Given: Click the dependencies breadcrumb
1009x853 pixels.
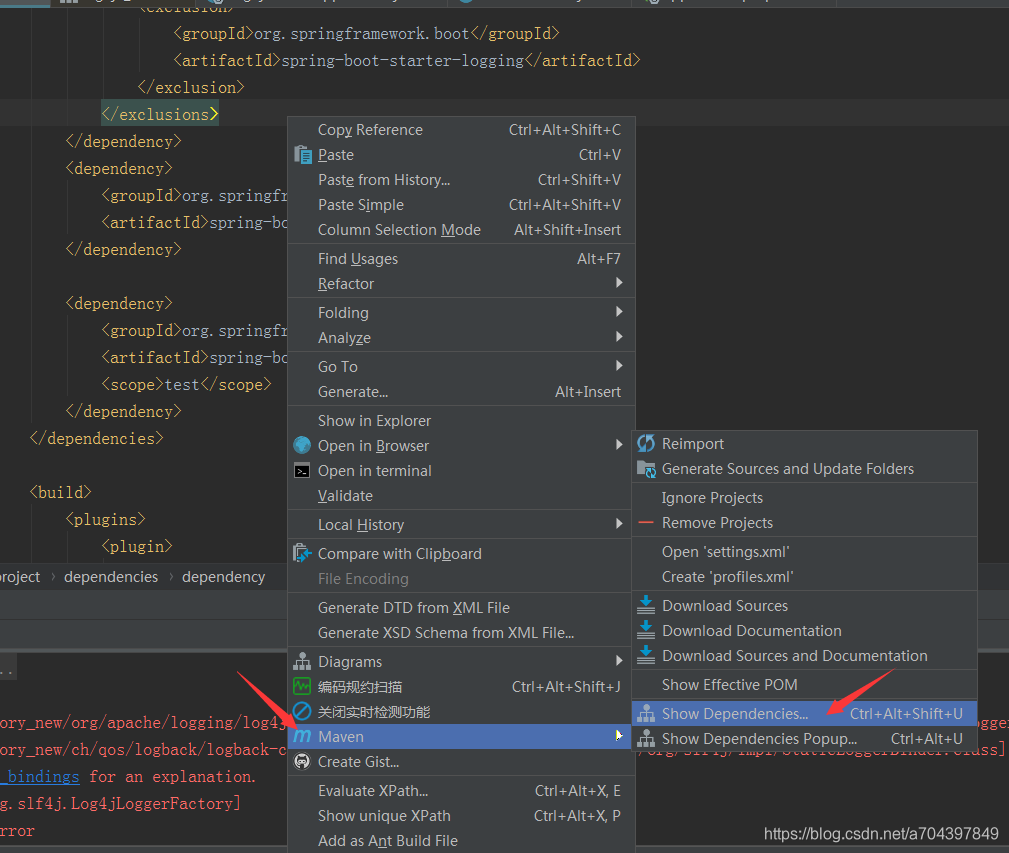Looking at the screenshot, I should (111, 577).
